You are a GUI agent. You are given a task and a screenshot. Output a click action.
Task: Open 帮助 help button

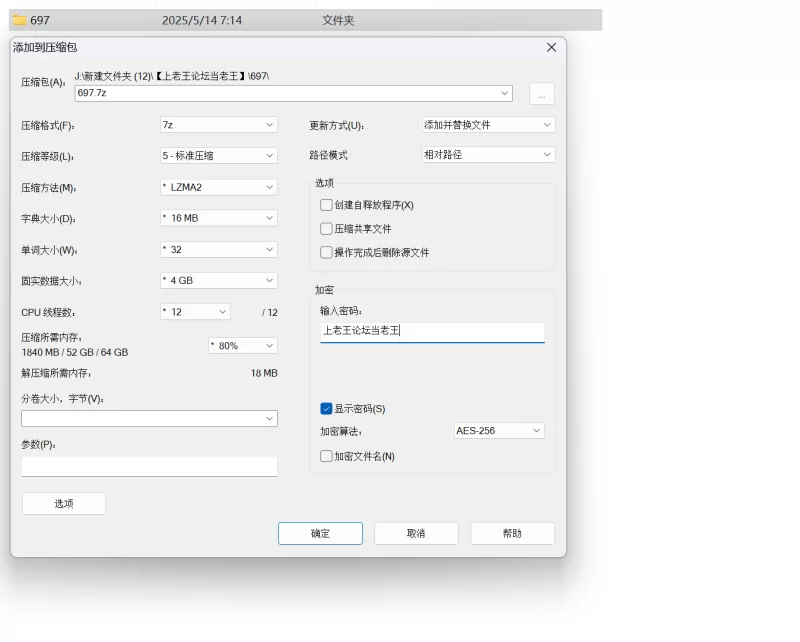pyautogui.click(x=512, y=533)
